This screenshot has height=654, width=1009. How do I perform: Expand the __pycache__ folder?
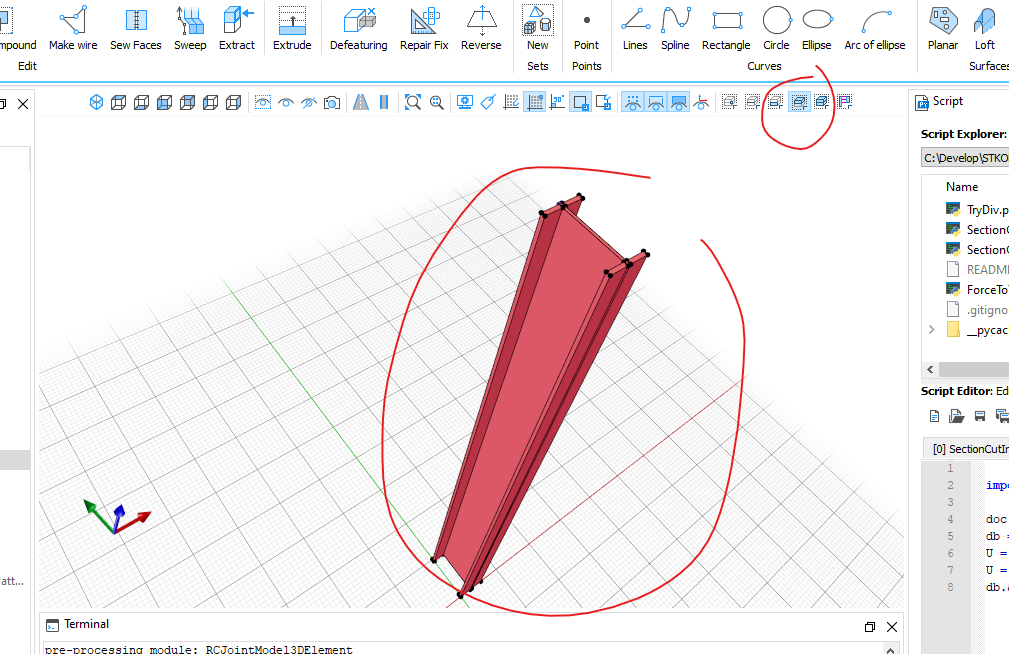coord(931,330)
